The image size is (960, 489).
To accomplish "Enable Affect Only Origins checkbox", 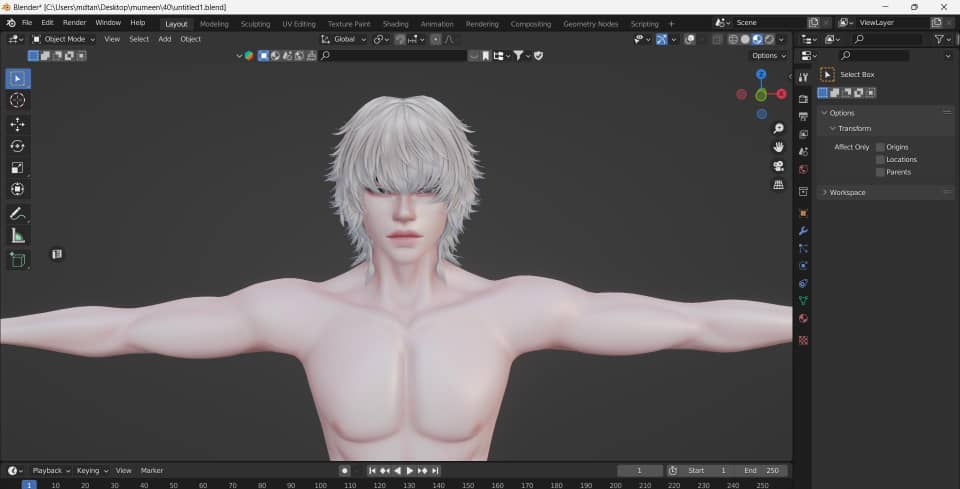I will pyautogui.click(x=880, y=147).
